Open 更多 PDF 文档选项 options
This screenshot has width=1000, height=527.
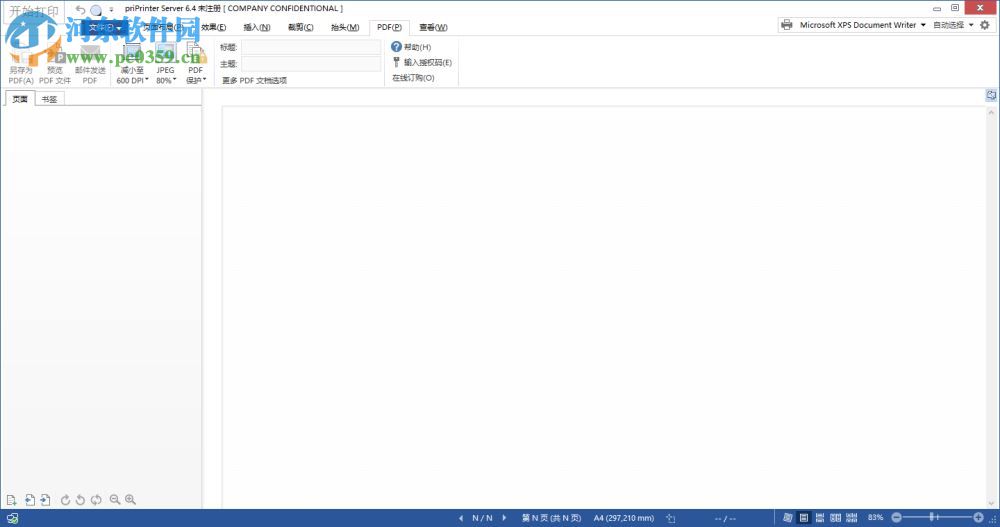(x=254, y=80)
